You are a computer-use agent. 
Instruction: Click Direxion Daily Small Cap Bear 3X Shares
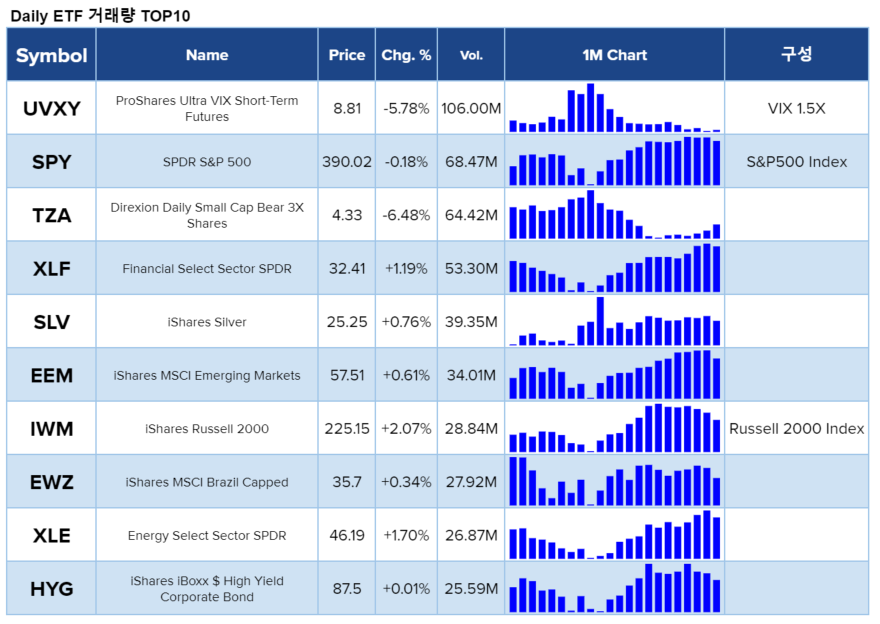coord(207,215)
